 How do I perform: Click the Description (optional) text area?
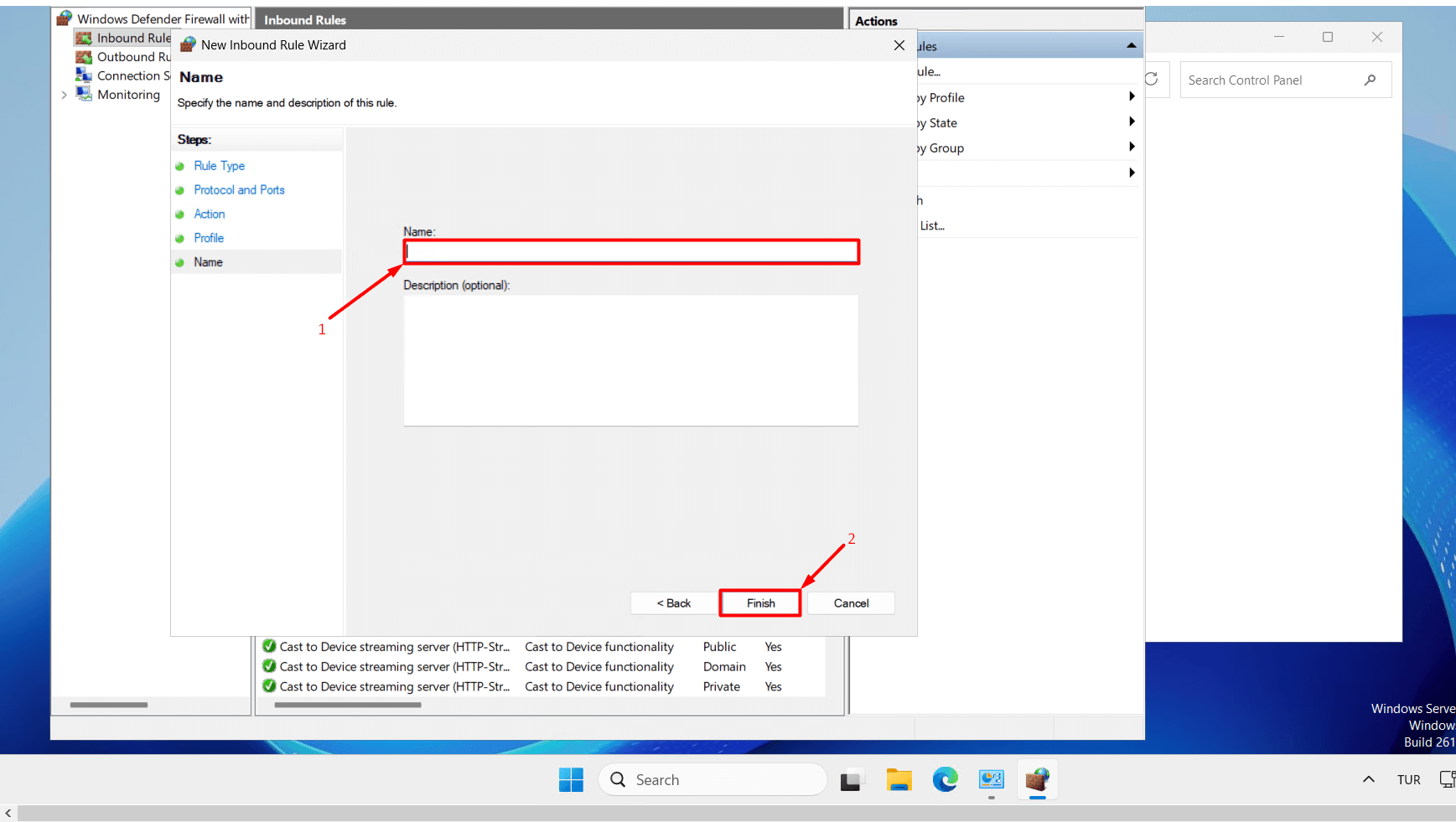[630, 360]
